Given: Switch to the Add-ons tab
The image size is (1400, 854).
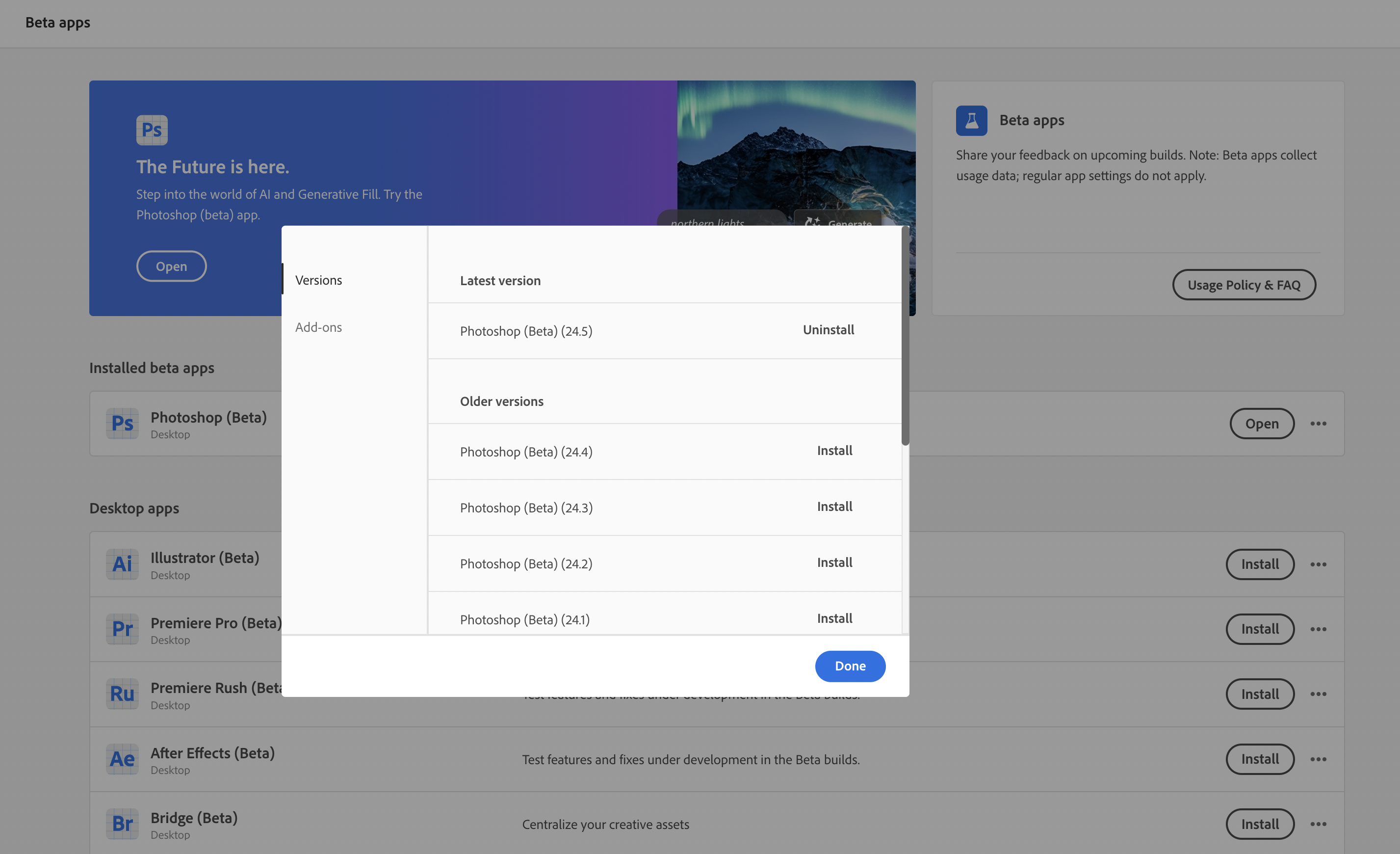Looking at the screenshot, I should pos(318,327).
